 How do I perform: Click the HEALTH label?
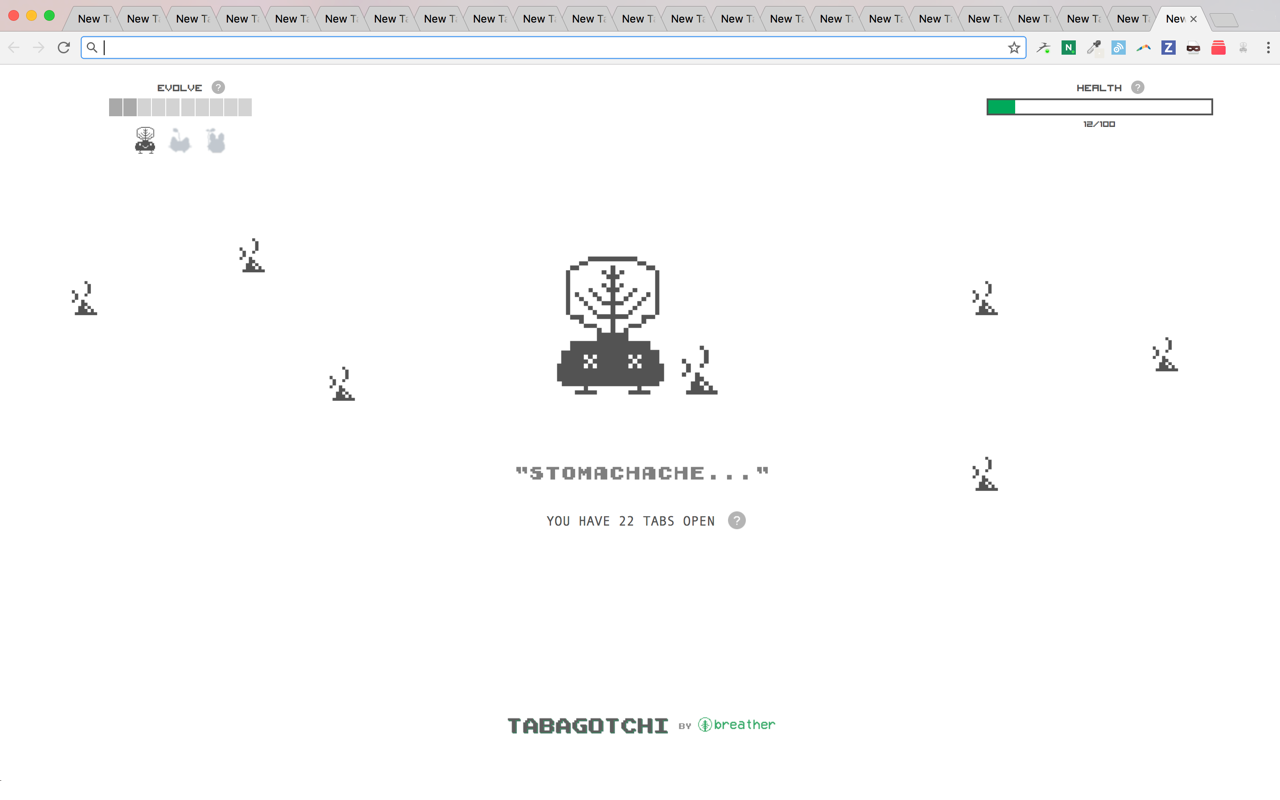click(x=1099, y=88)
